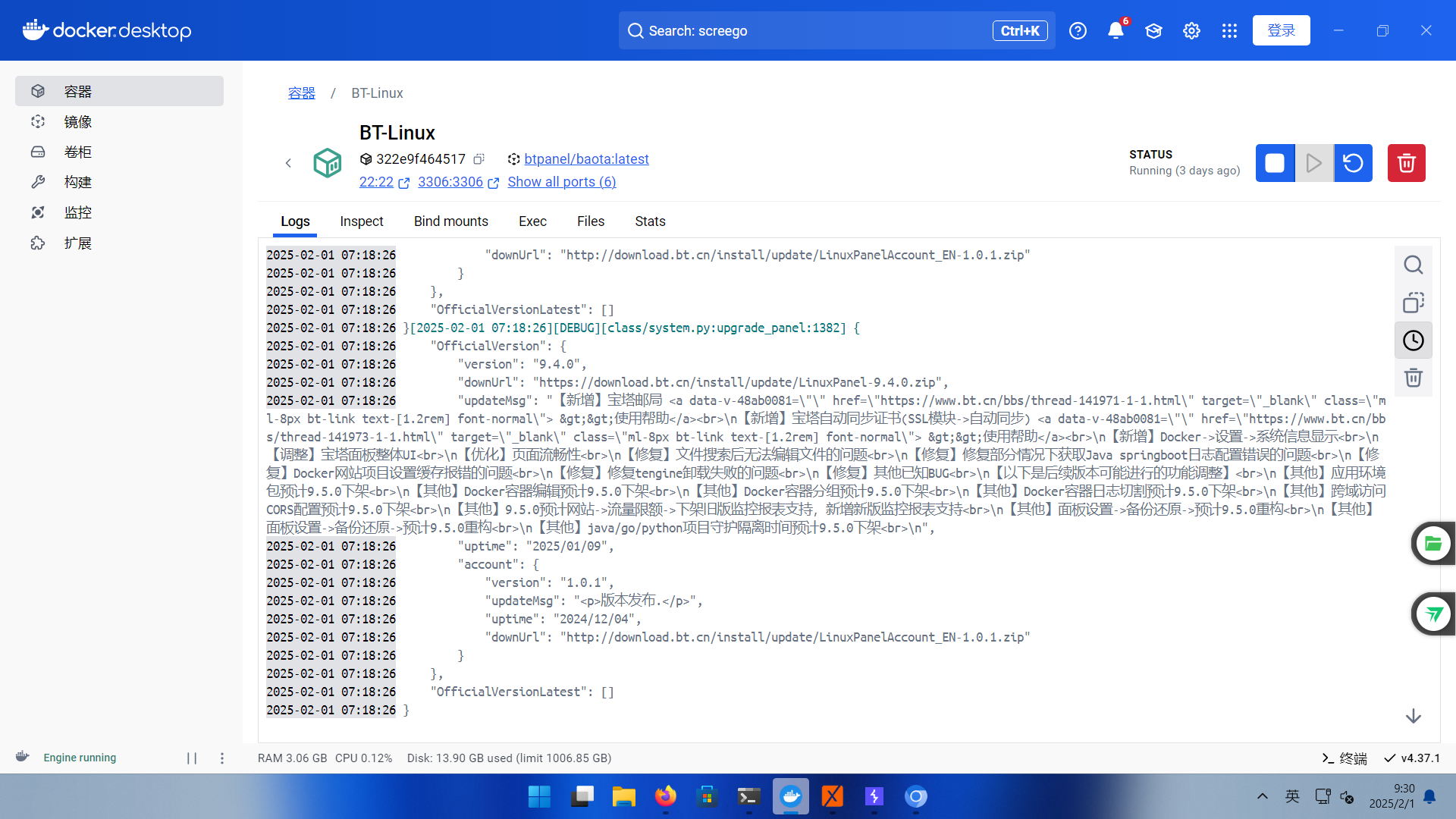Switch to the Logs tab

click(x=295, y=221)
